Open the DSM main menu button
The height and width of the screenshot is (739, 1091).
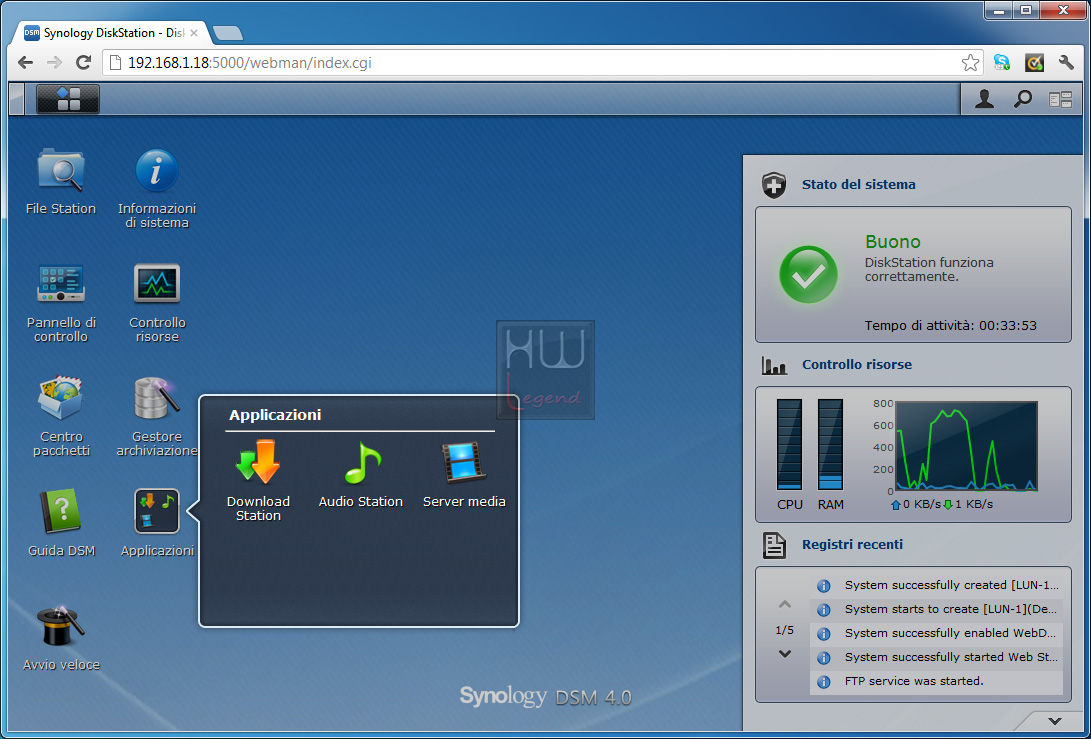pyautogui.click(x=67, y=99)
